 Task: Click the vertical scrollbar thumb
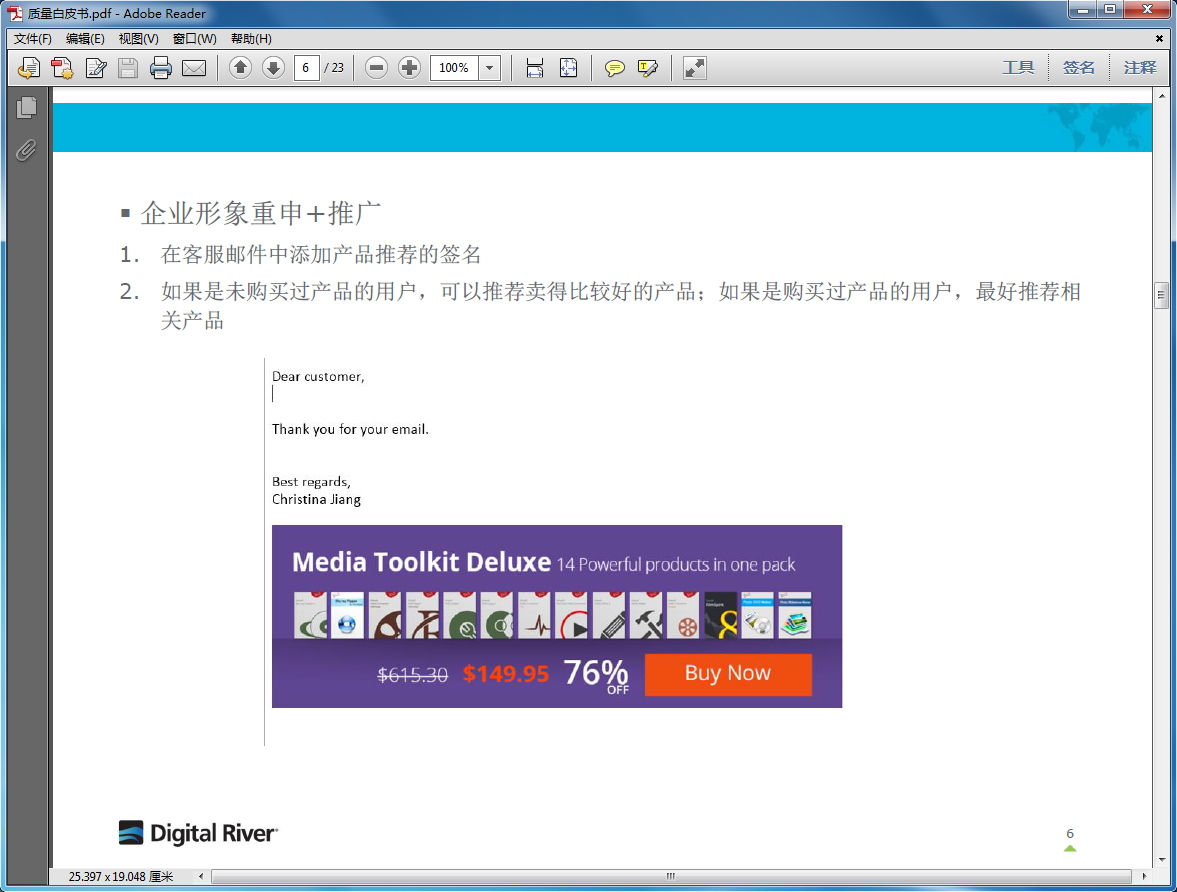(x=1161, y=295)
